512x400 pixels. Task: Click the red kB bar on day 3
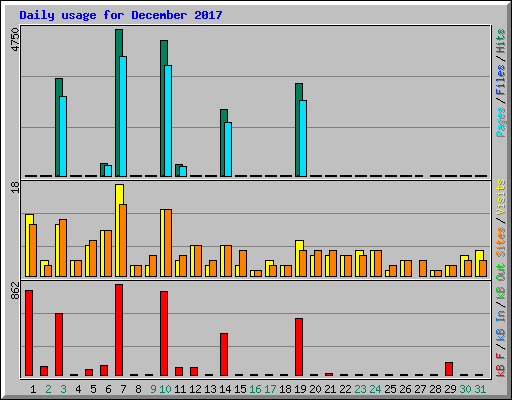point(59,344)
